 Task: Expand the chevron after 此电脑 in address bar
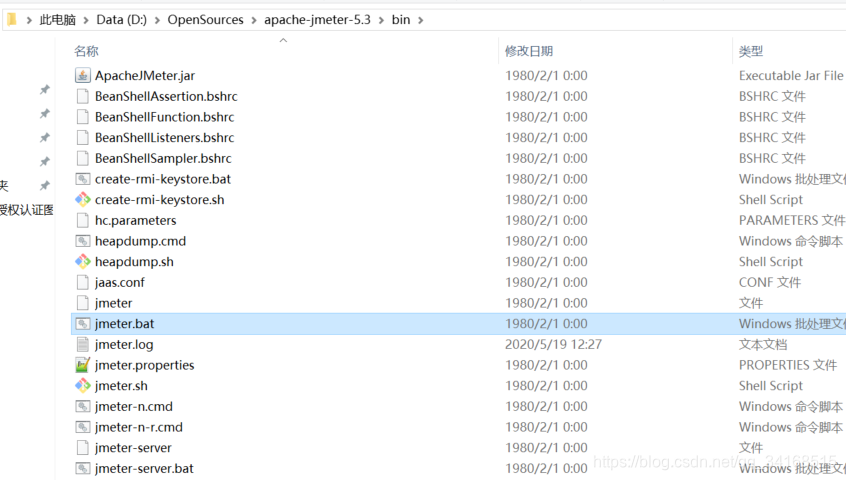86,20
